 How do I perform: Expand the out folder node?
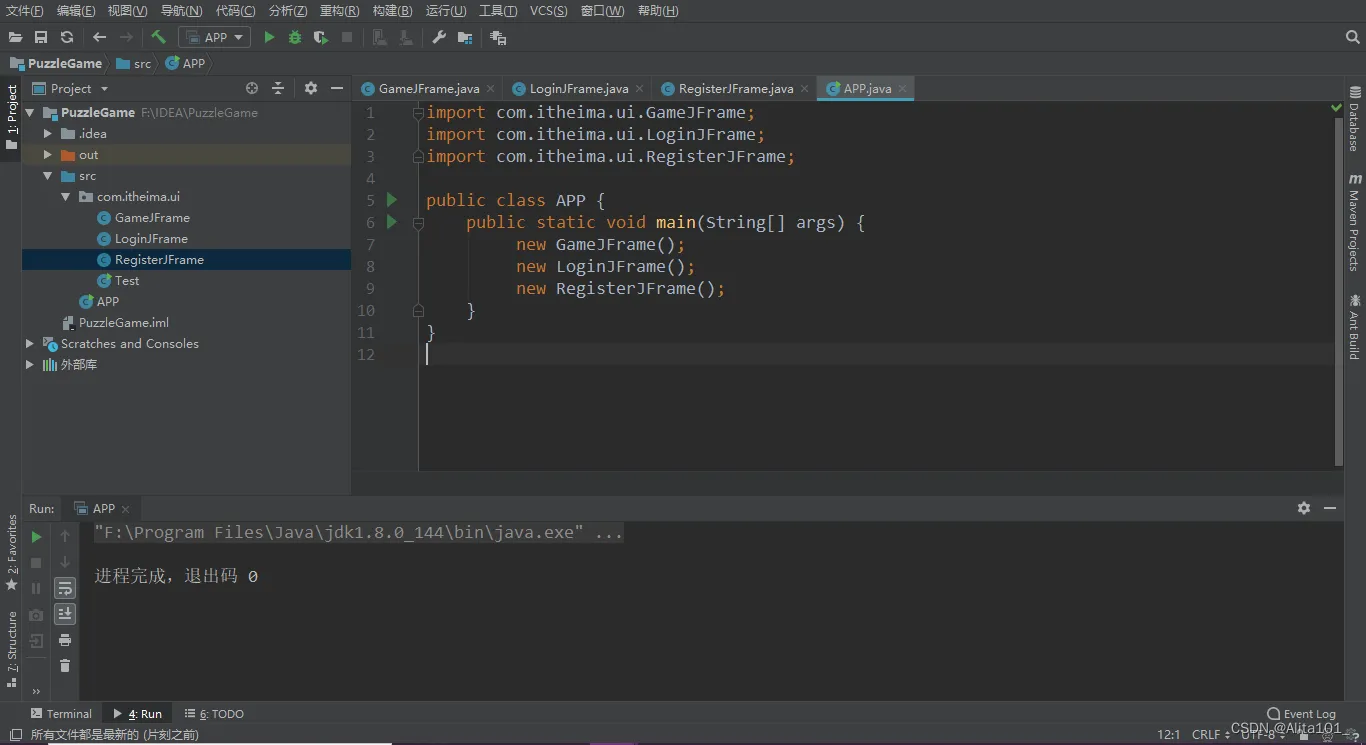pos(47,154)
